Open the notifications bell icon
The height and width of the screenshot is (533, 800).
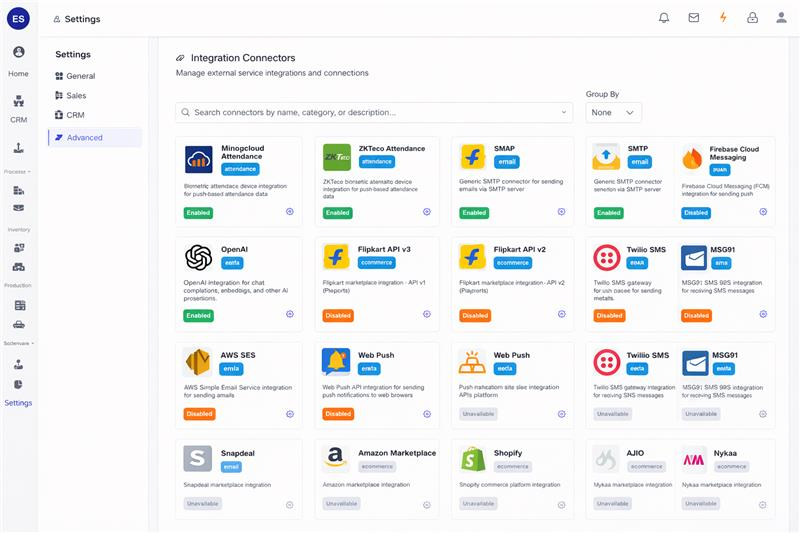664,18
